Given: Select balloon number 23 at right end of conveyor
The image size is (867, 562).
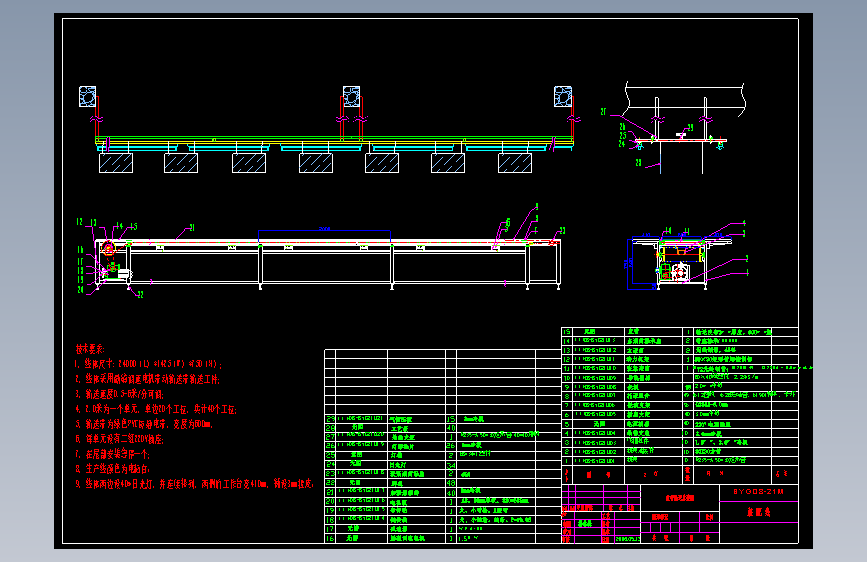Looking at the screenshot, I should (x=562, y=231).
